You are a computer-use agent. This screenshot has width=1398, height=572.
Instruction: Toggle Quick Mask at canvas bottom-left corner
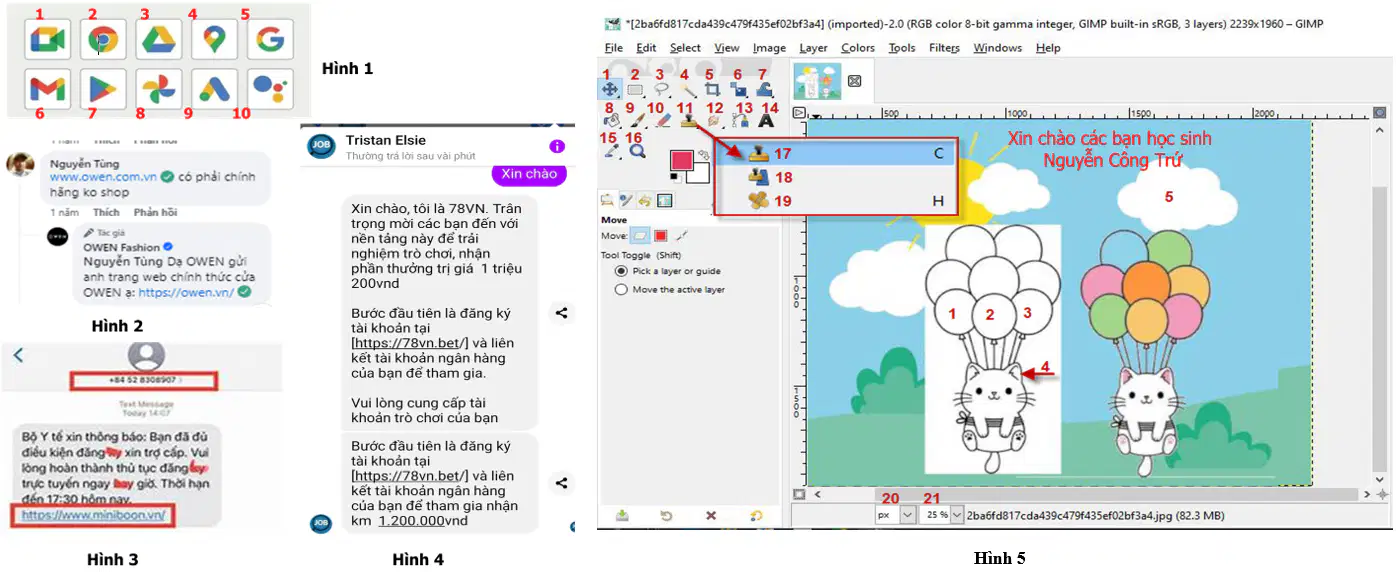pyautogui.click(x=799, y=494)
